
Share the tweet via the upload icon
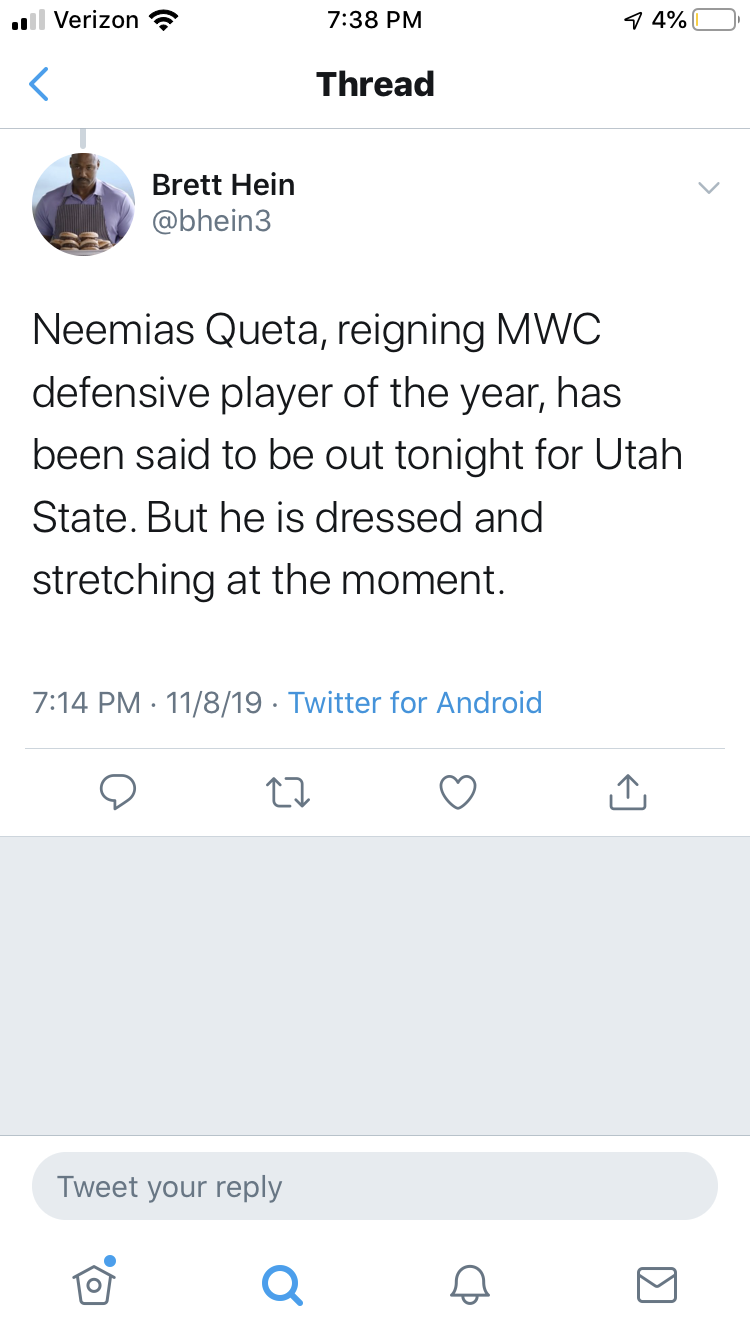click(627, 792)
